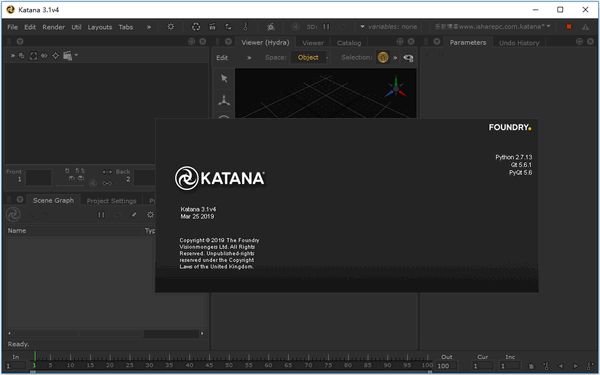This screenshot has width=600, height=375.
Task: Expand the chevron next to Viewer Edit
Action: pos(249,58)
